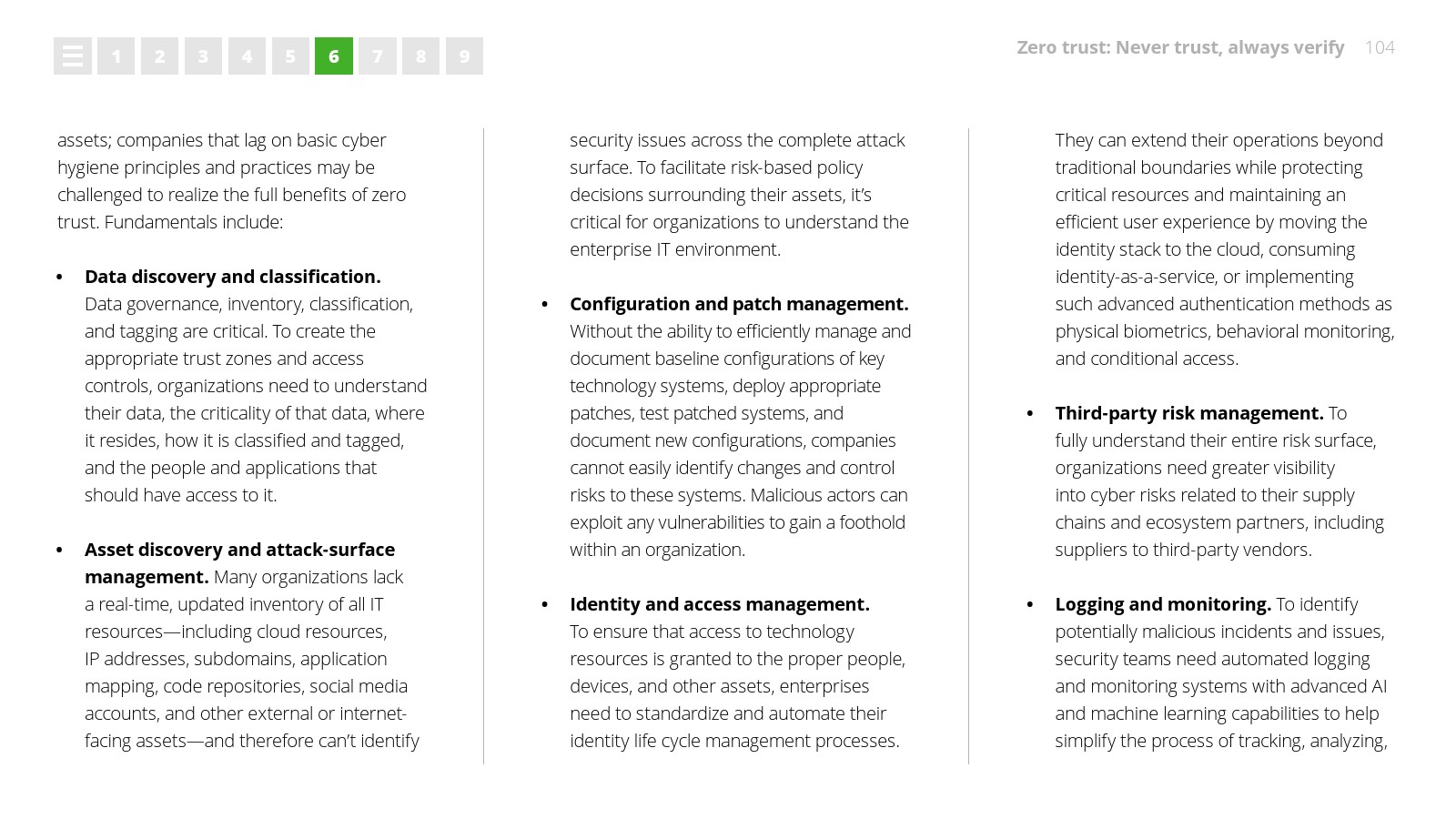Click 'Third-party risk management.' heading
Viewport: 1456px width, 819px height.
[1188, 413]
